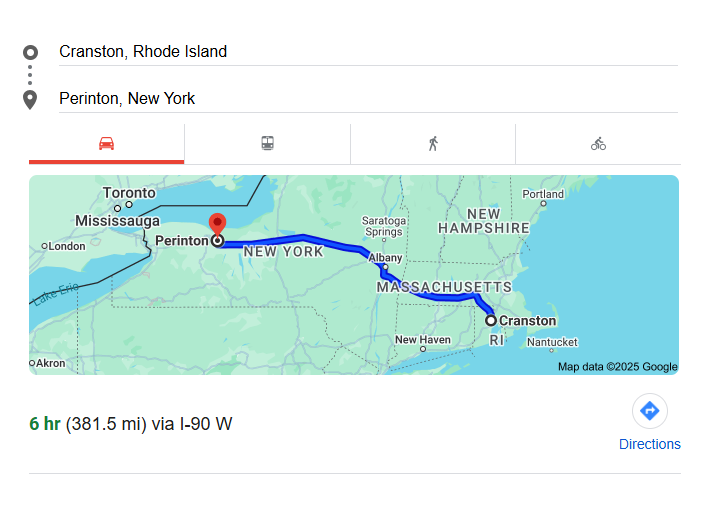Select the driving travel mode tab

click(x=106, y=143)
